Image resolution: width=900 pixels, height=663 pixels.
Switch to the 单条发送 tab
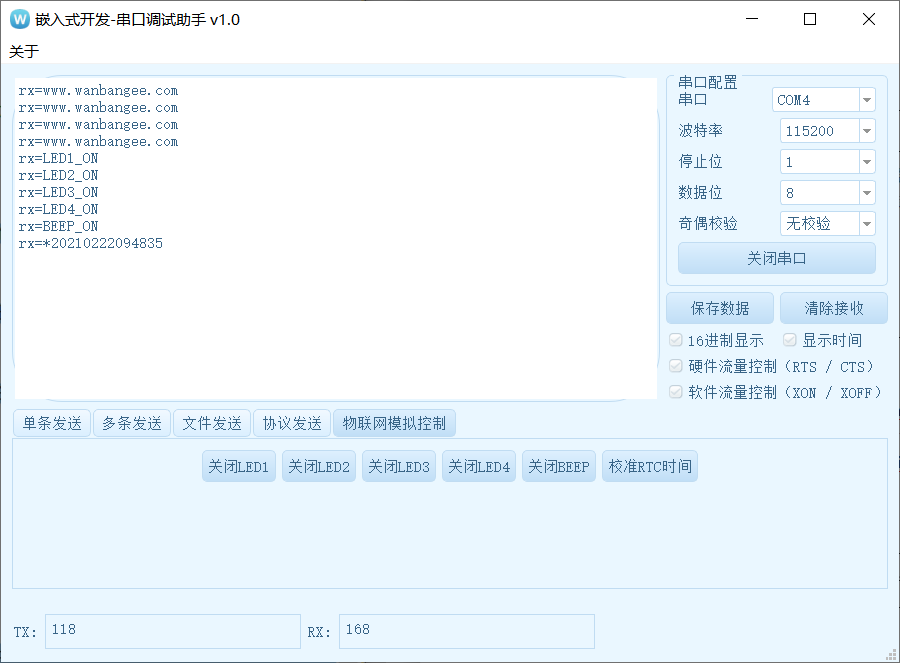(x=52, y=424)
